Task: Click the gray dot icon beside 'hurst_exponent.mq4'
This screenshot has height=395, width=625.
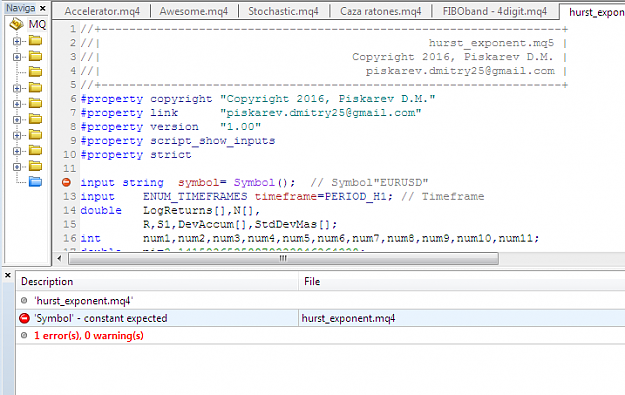Action: point(24,301)
